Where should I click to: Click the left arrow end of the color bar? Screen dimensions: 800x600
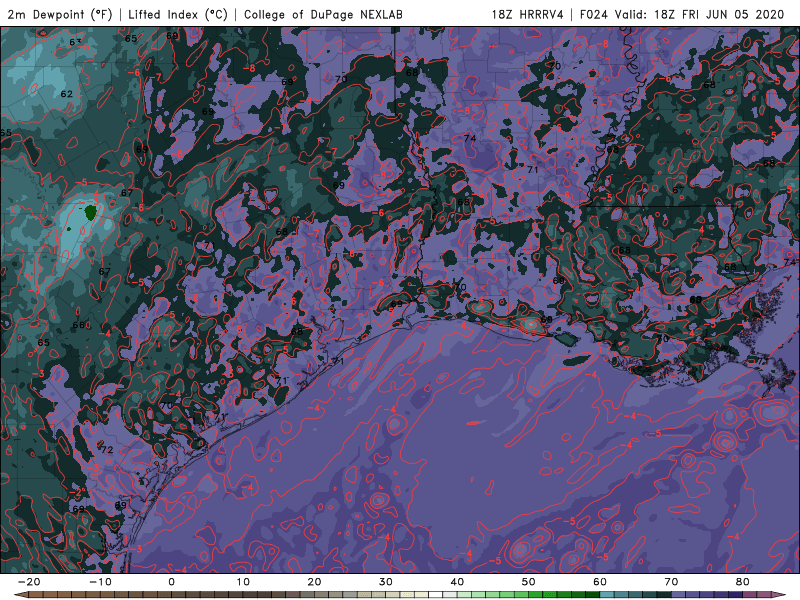pos(20,595)
